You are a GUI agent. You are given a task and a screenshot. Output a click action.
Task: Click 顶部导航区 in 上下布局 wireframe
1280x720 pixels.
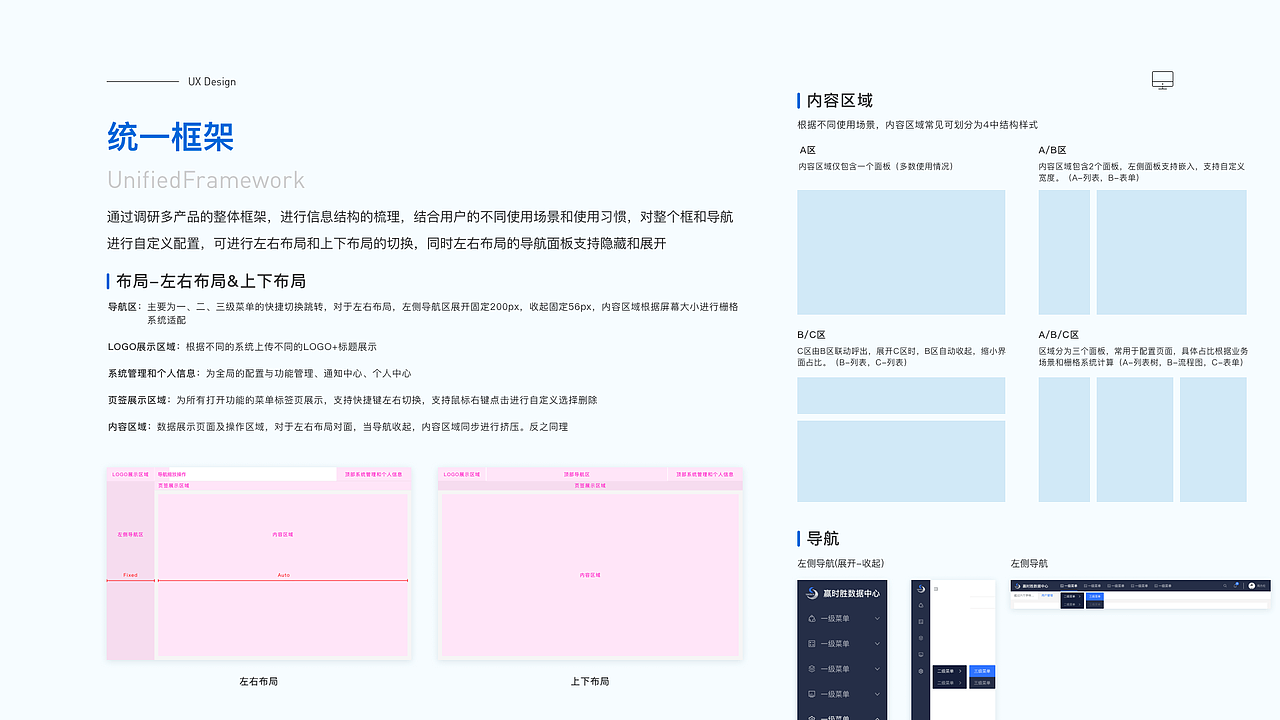[576, 474]
